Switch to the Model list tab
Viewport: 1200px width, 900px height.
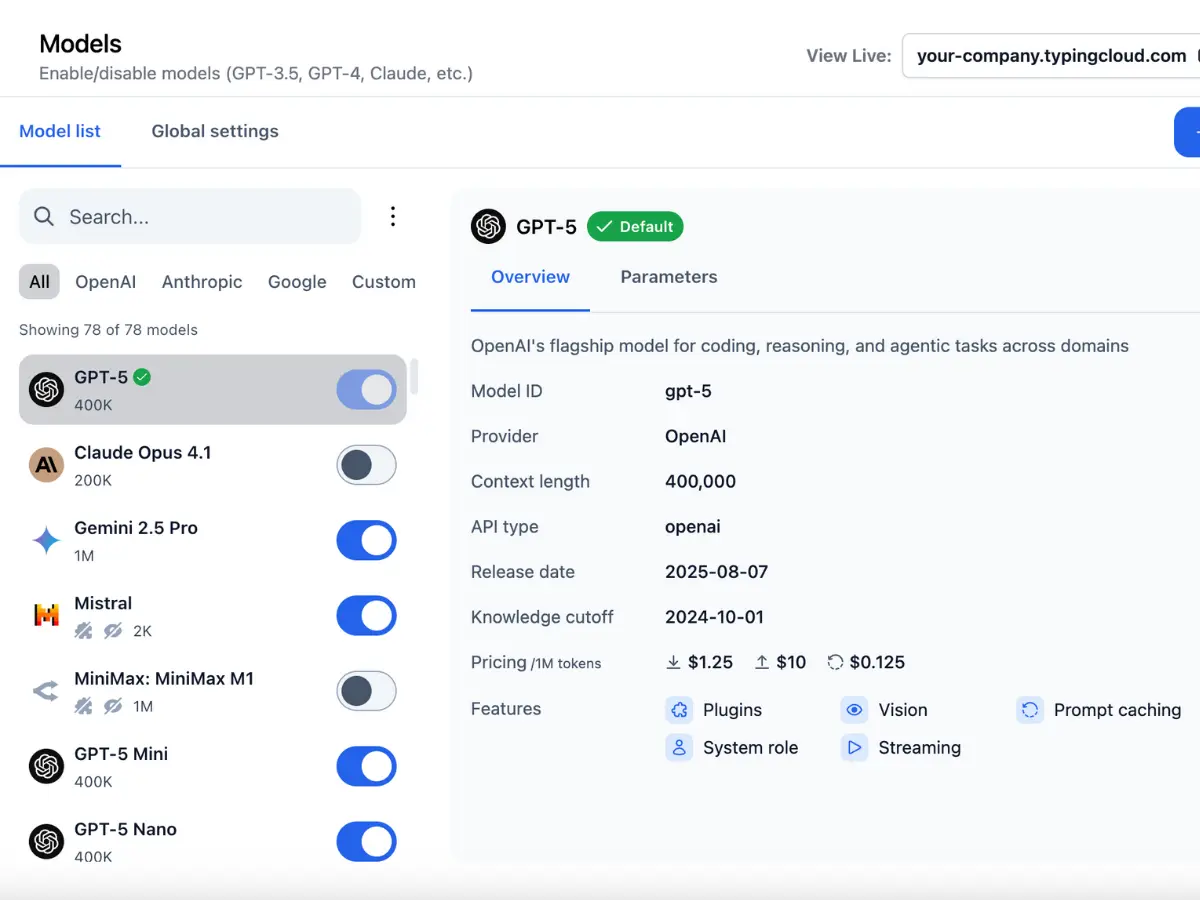pyautogui.click(x=60, y=131)
